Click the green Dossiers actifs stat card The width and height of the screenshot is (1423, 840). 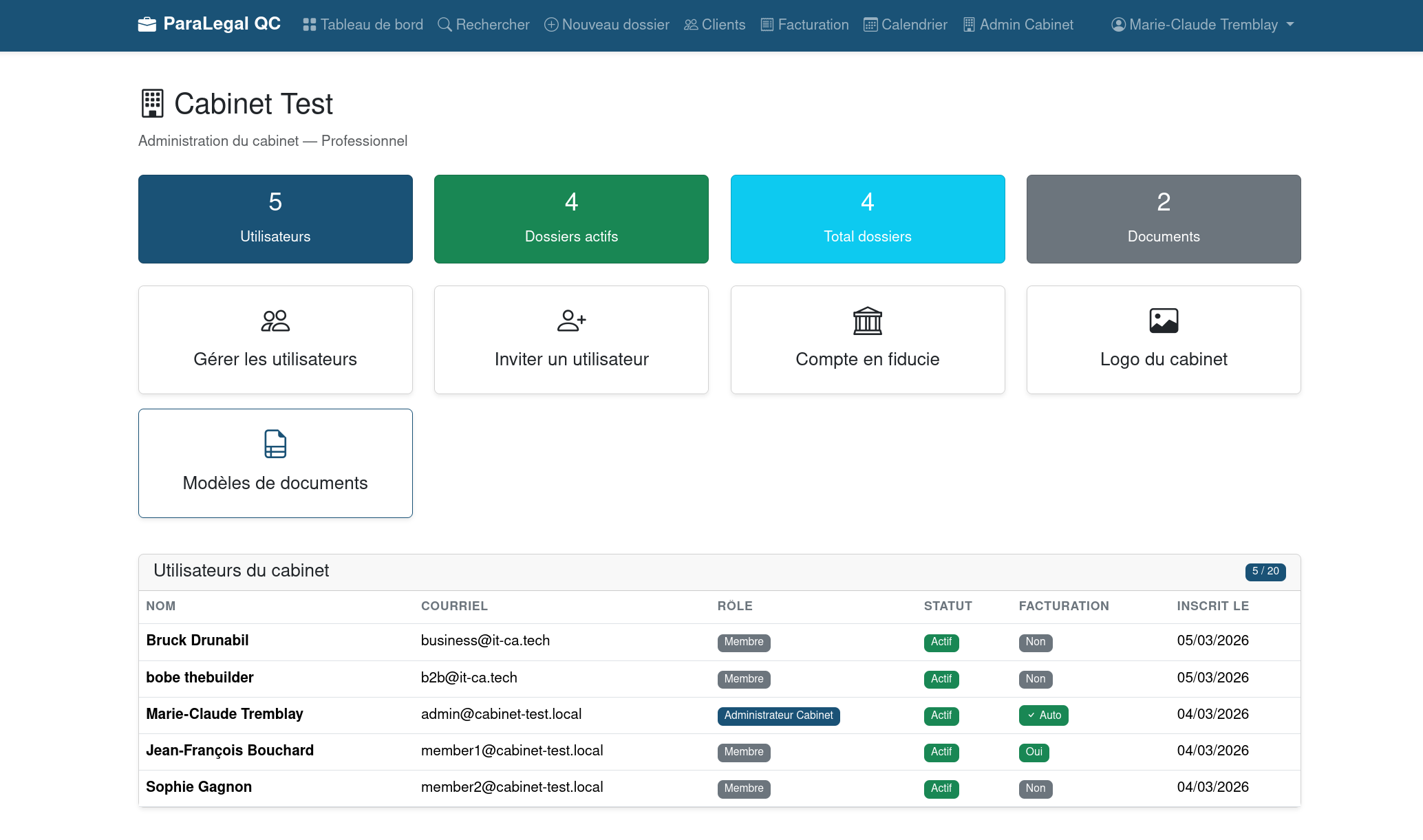pyautogui.click(x=571, y=219)
